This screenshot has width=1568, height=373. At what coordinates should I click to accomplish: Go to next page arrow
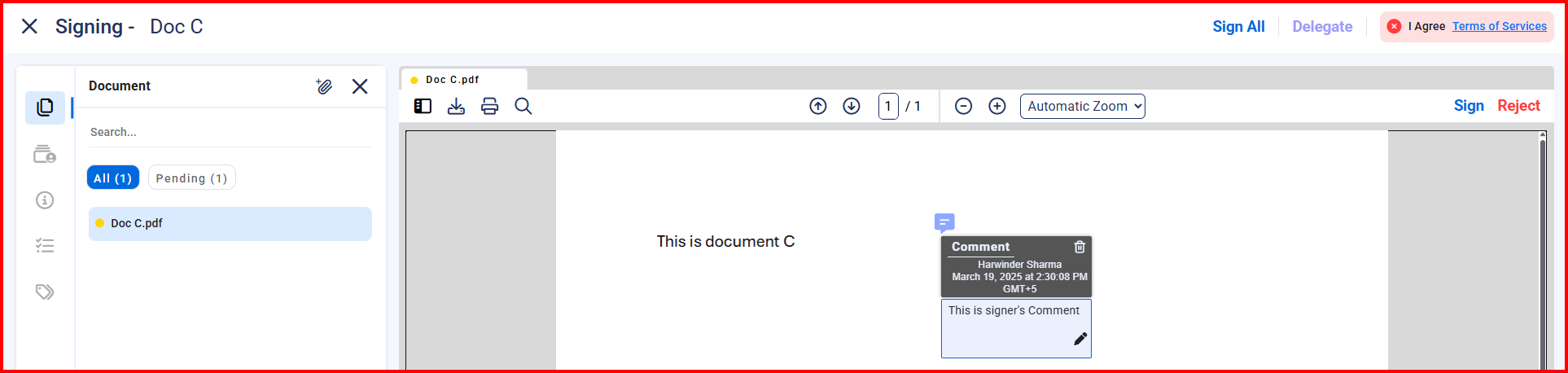[852, 107]
